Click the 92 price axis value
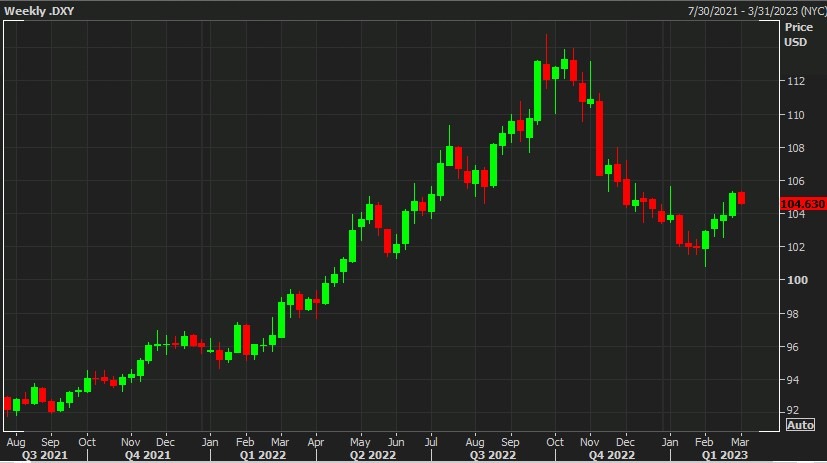The image size is (827, 463). (x=793, y=410)
